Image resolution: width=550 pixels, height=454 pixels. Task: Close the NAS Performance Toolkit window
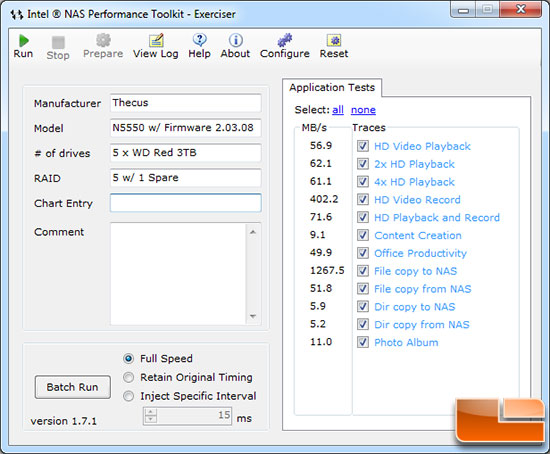pos(521,9)
